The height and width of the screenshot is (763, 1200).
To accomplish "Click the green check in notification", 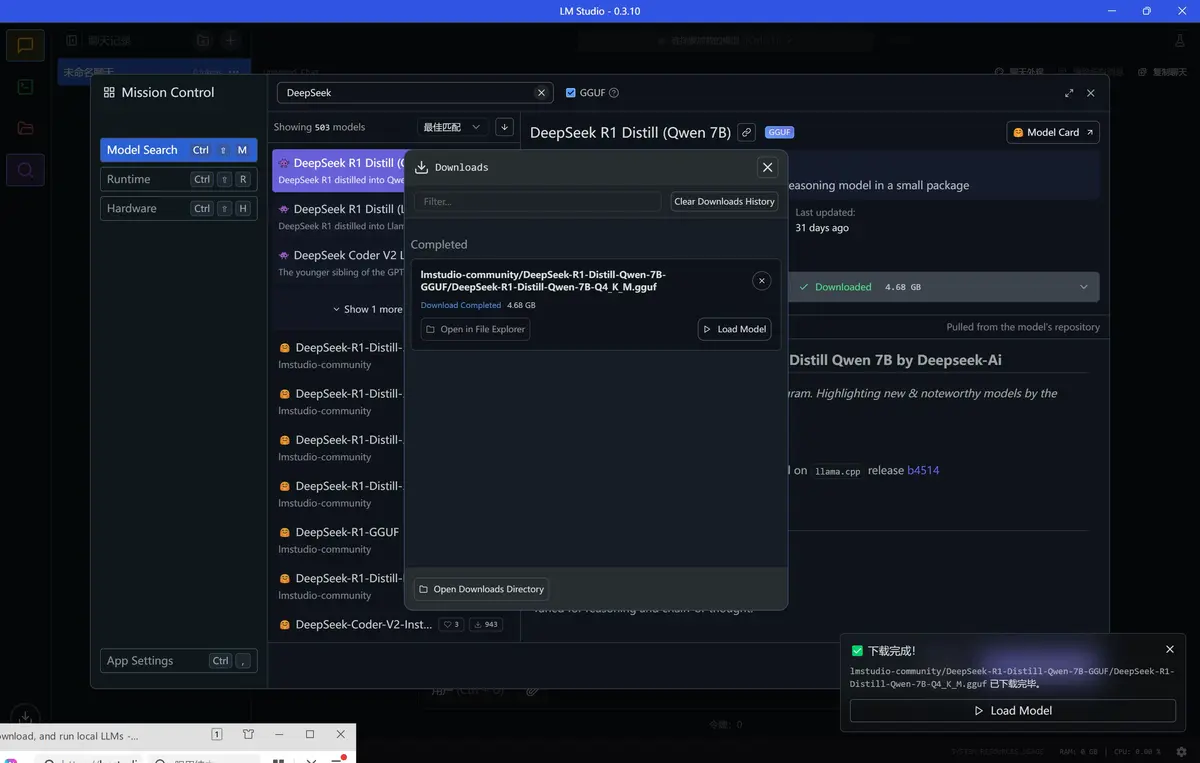I will [x=858, y=650].
